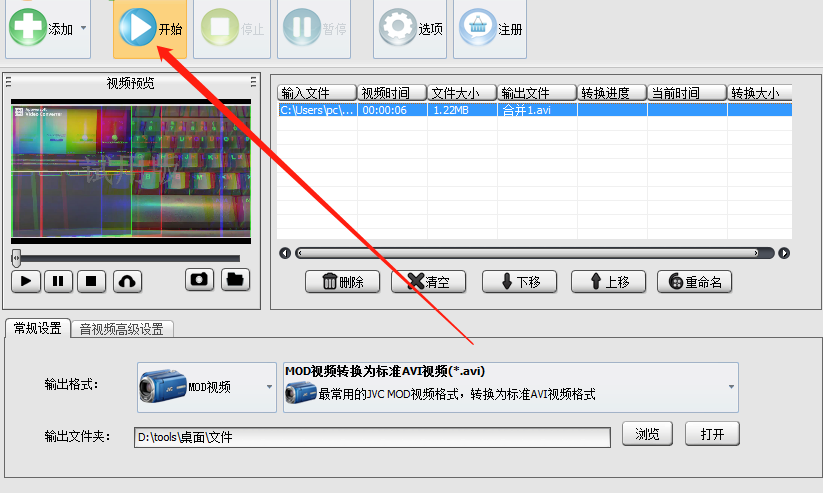Click the output folder path field
Screen dimensions: 823x493
tap(372, 437)
